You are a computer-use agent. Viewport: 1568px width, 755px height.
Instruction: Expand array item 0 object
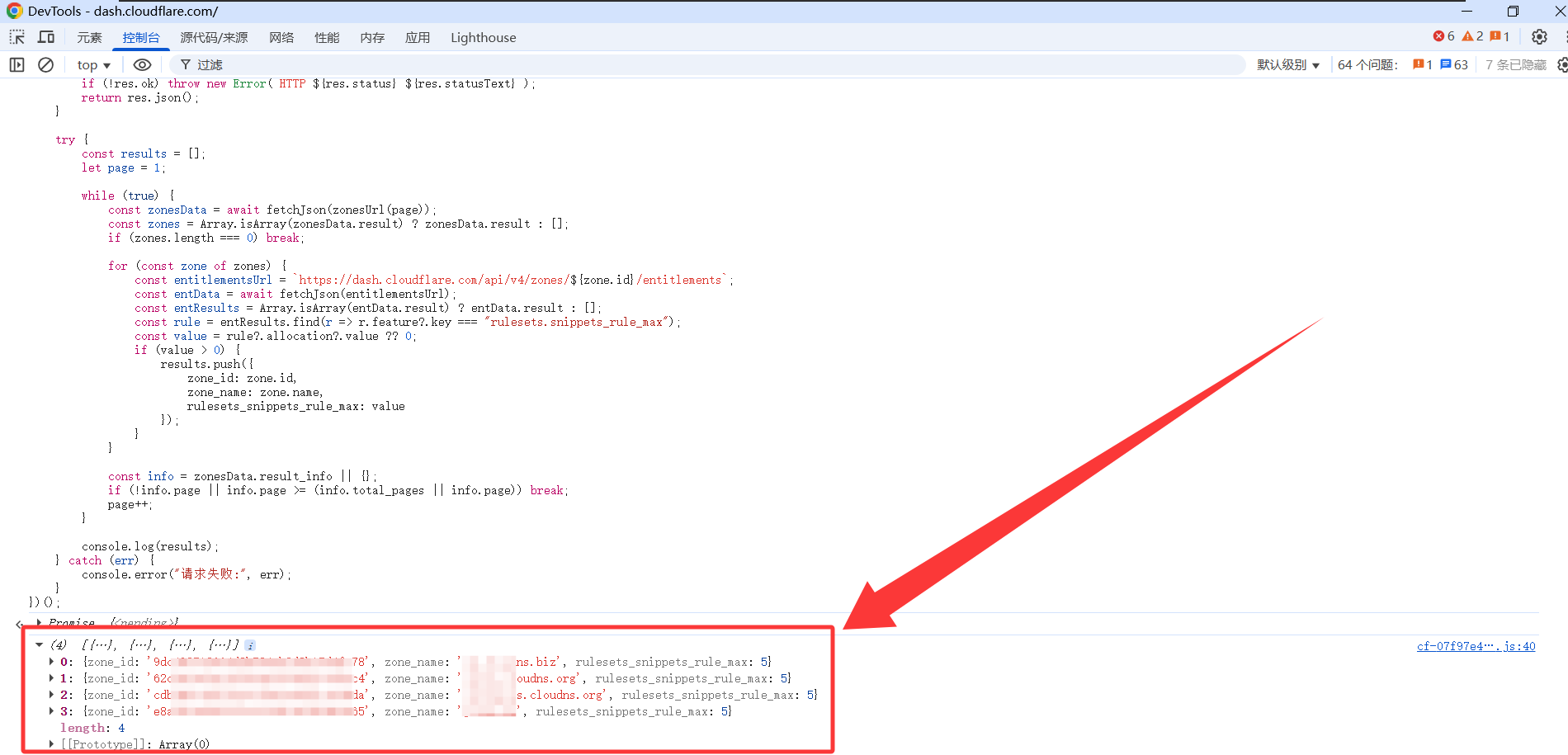pyautogui.click(x=51, y=662)
